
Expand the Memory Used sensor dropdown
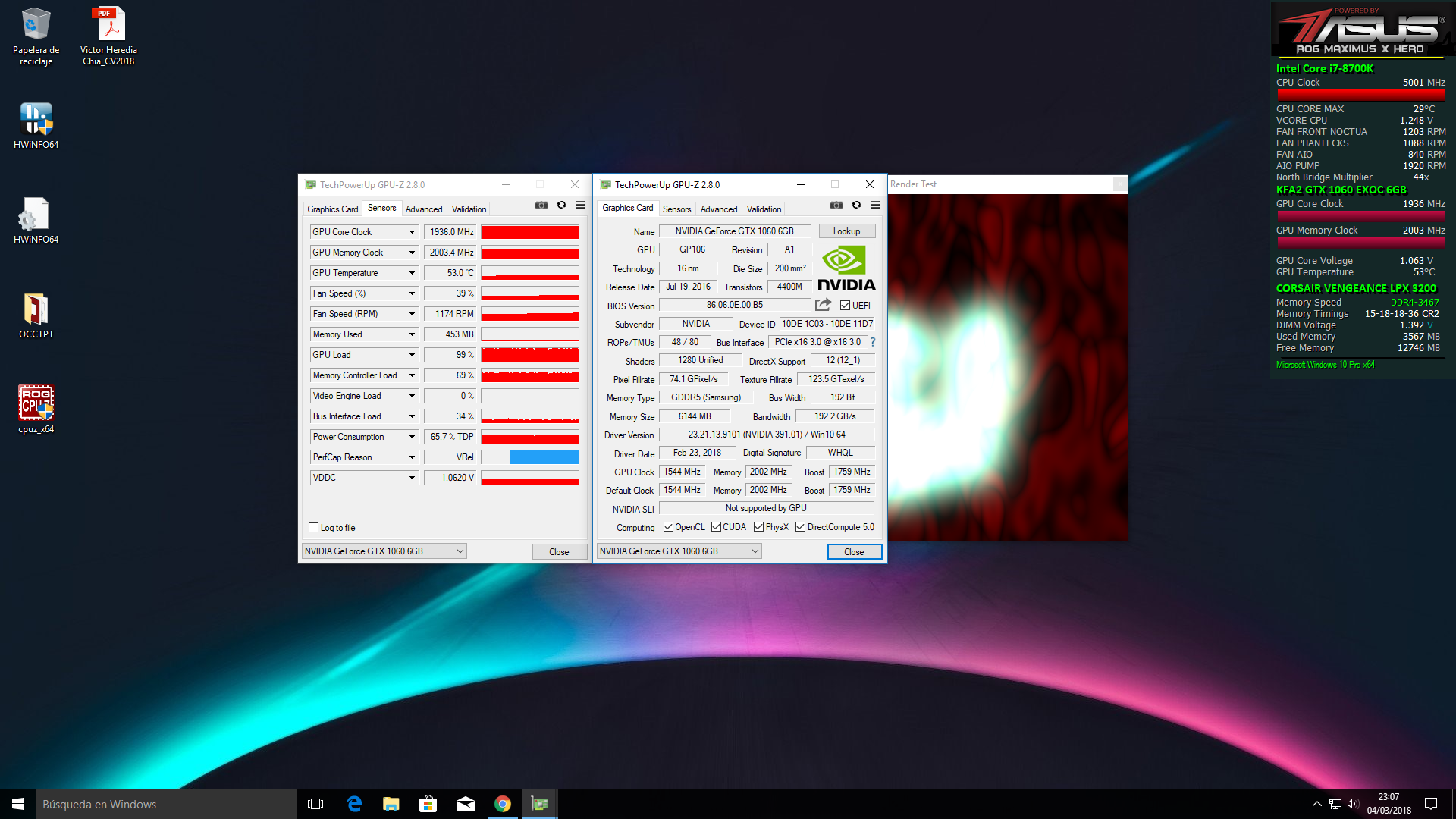(x=412, y=334)
